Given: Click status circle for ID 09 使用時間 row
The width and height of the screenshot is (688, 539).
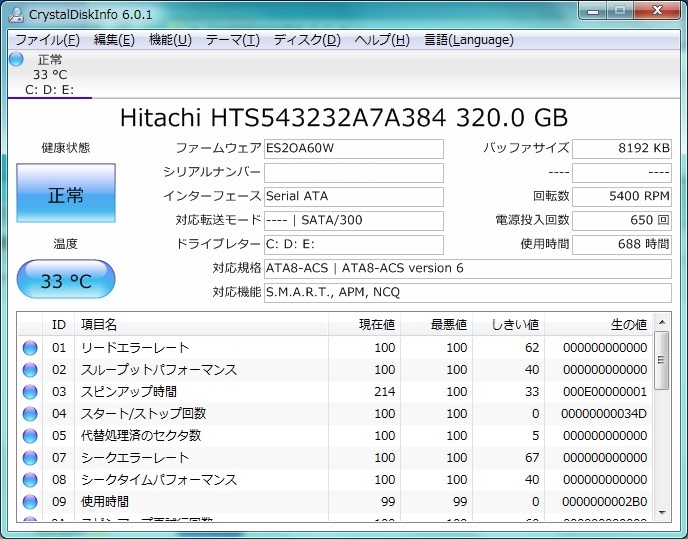Looking at the screenshot, I should point(30,502).
